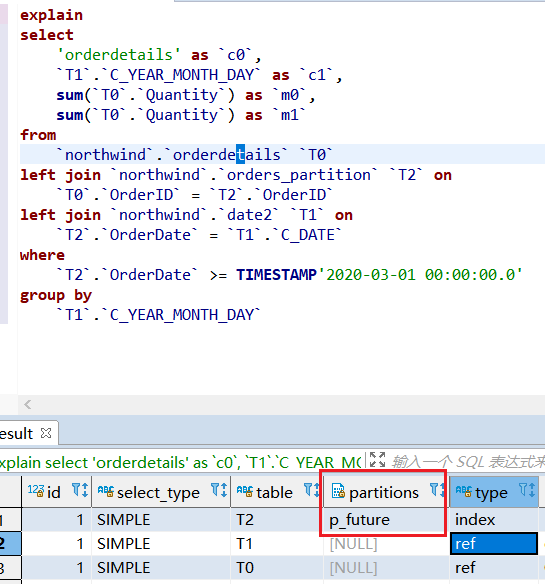This screenshot has height=584, width=545.
Task: Click filter/sort icon on id column
Action: [80, 490]
